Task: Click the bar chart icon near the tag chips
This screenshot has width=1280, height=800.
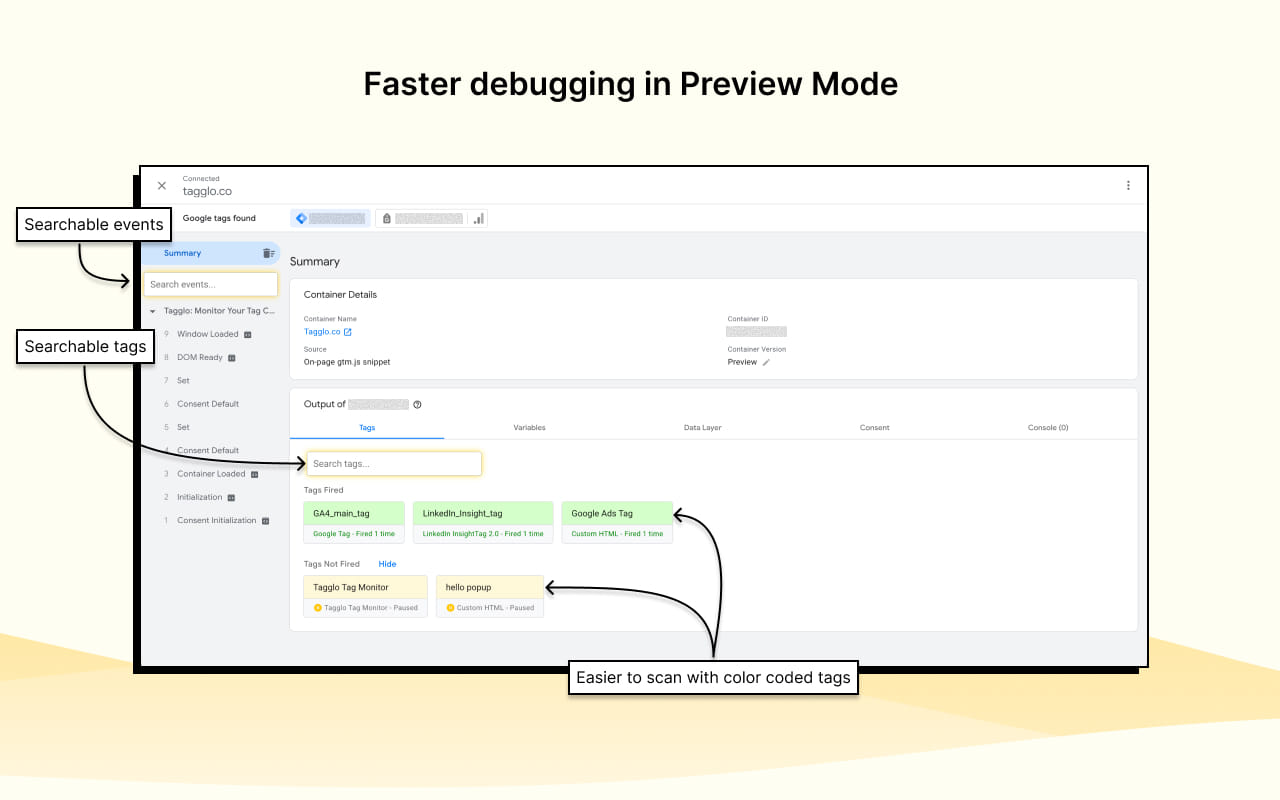Action: (x=477, y=217)
